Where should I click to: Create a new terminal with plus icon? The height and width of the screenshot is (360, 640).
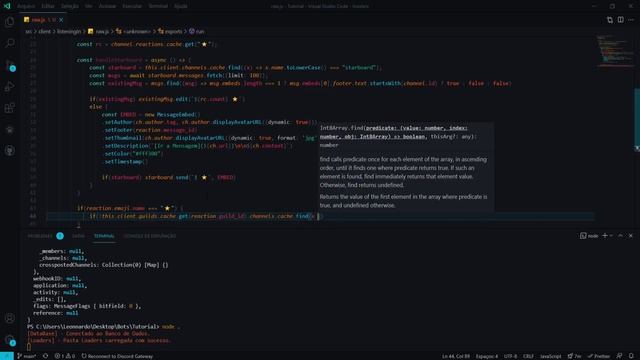point(605,236)
